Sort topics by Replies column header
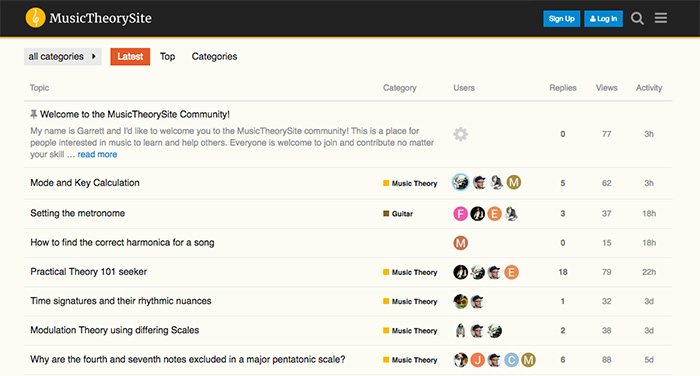The image size is (700, 376). point(562,88)
